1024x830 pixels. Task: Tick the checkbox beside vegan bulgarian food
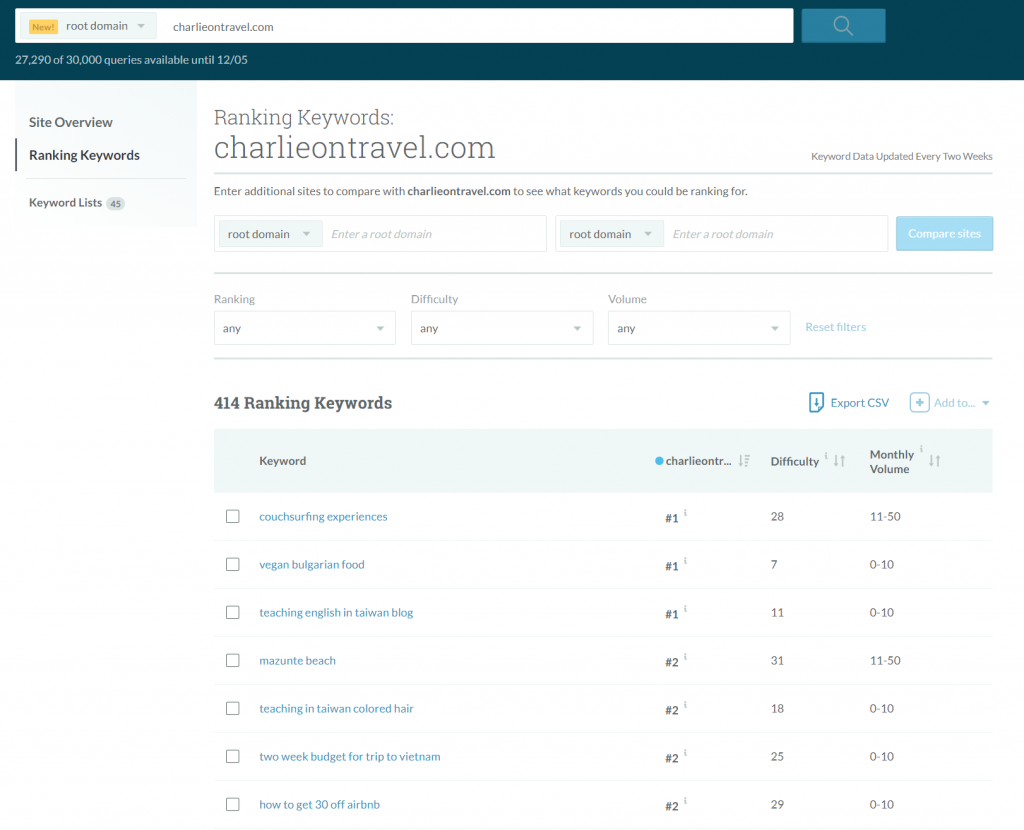(x=232, y=564)
